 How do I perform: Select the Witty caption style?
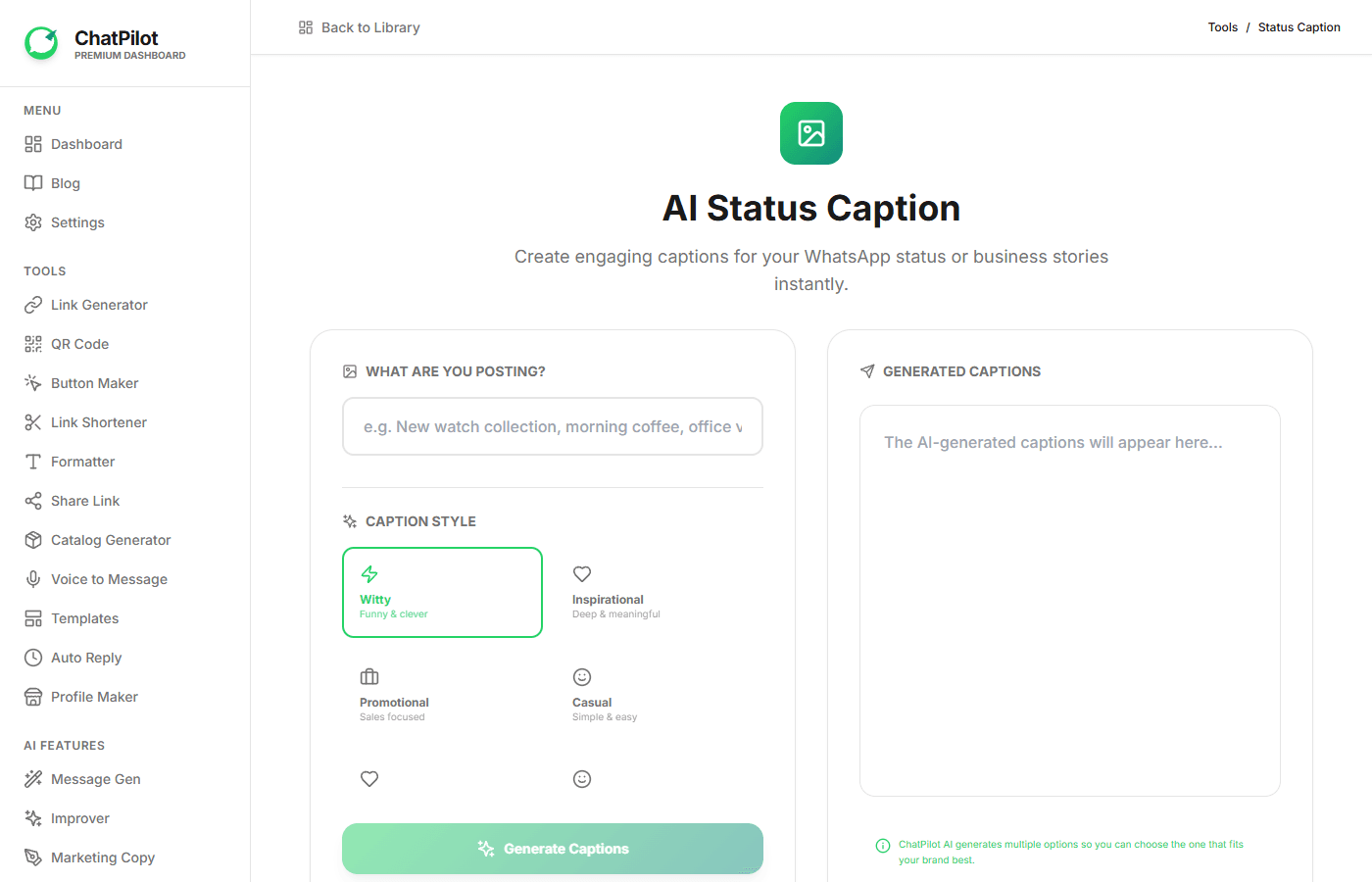pos(442,592)
